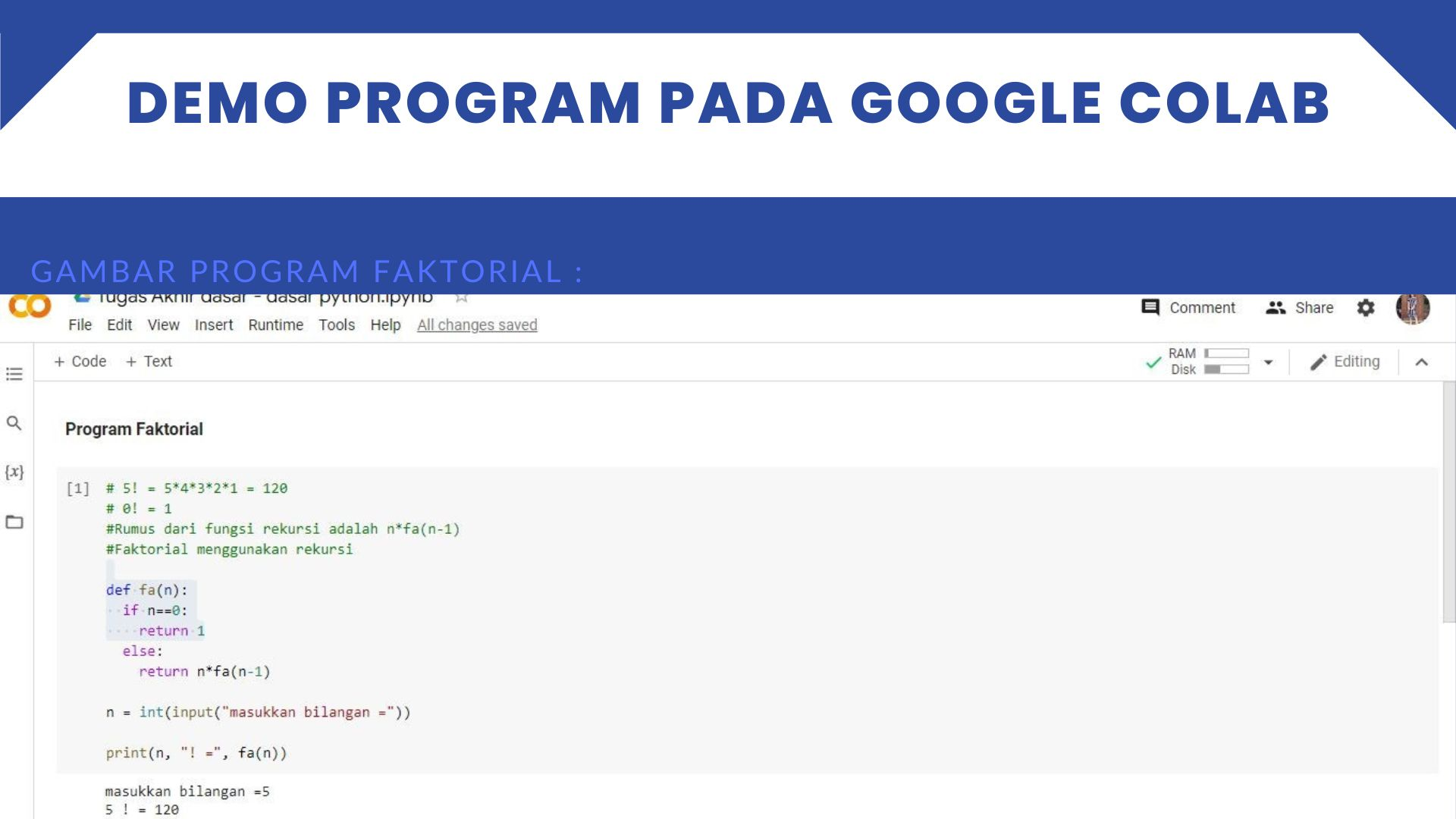
Task: Click the Program Faktorial heading text
Action: point(134,429)
